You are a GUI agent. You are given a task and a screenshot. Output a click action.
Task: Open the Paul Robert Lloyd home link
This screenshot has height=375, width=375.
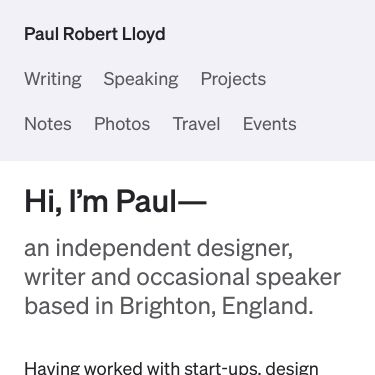pos(95,34)
